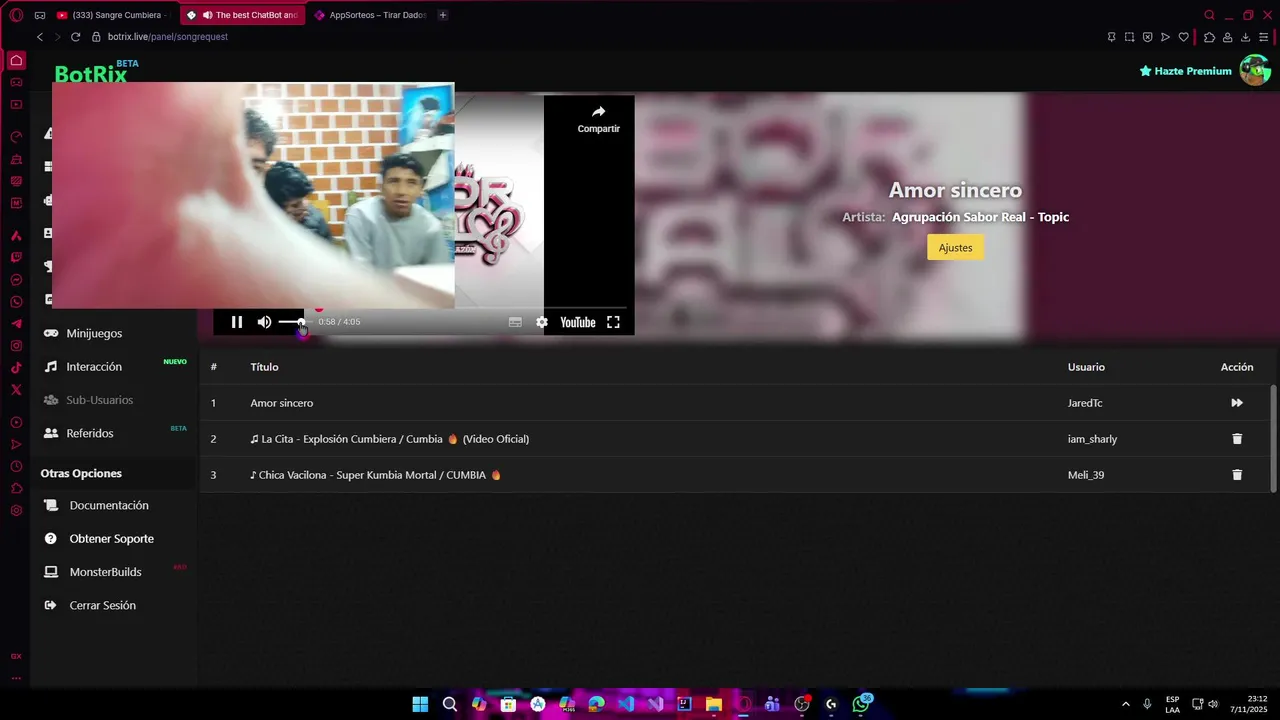The image size is (1280, 720).
Task: Open Interacción in the sidebar
Action: click(94, 367)
